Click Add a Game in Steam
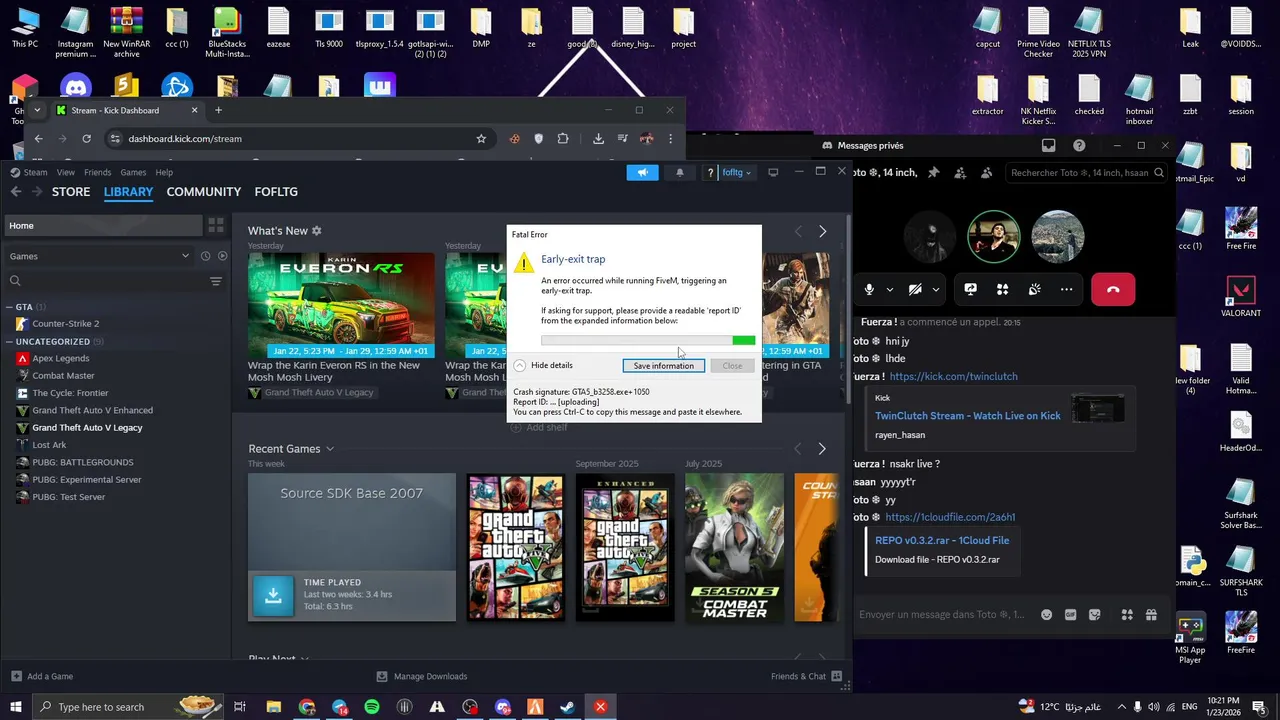Image resolution: width=1280 pixels, height=720 pixels. click(41, 676)
